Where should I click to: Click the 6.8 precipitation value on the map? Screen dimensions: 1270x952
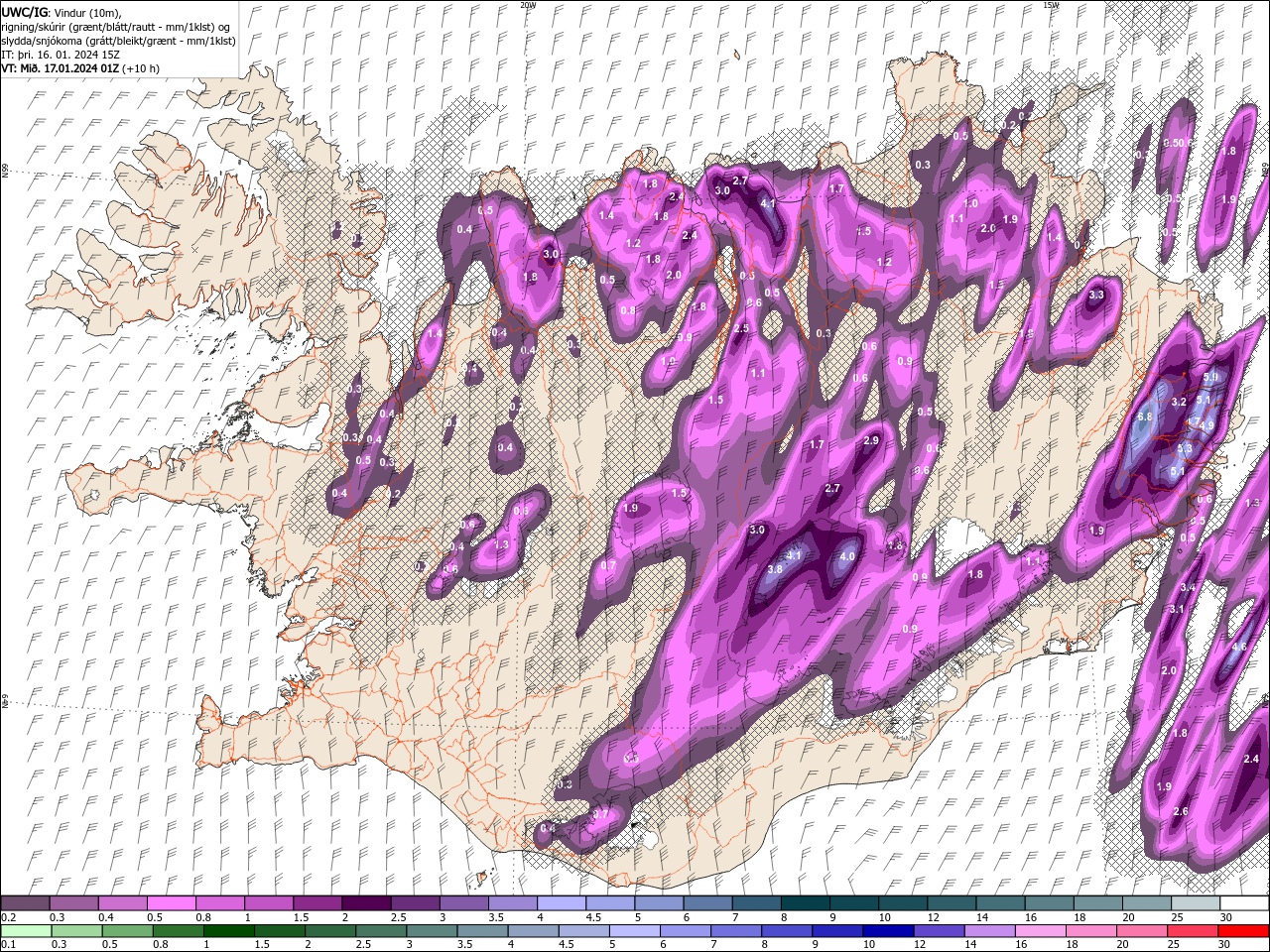(1145, 416)
